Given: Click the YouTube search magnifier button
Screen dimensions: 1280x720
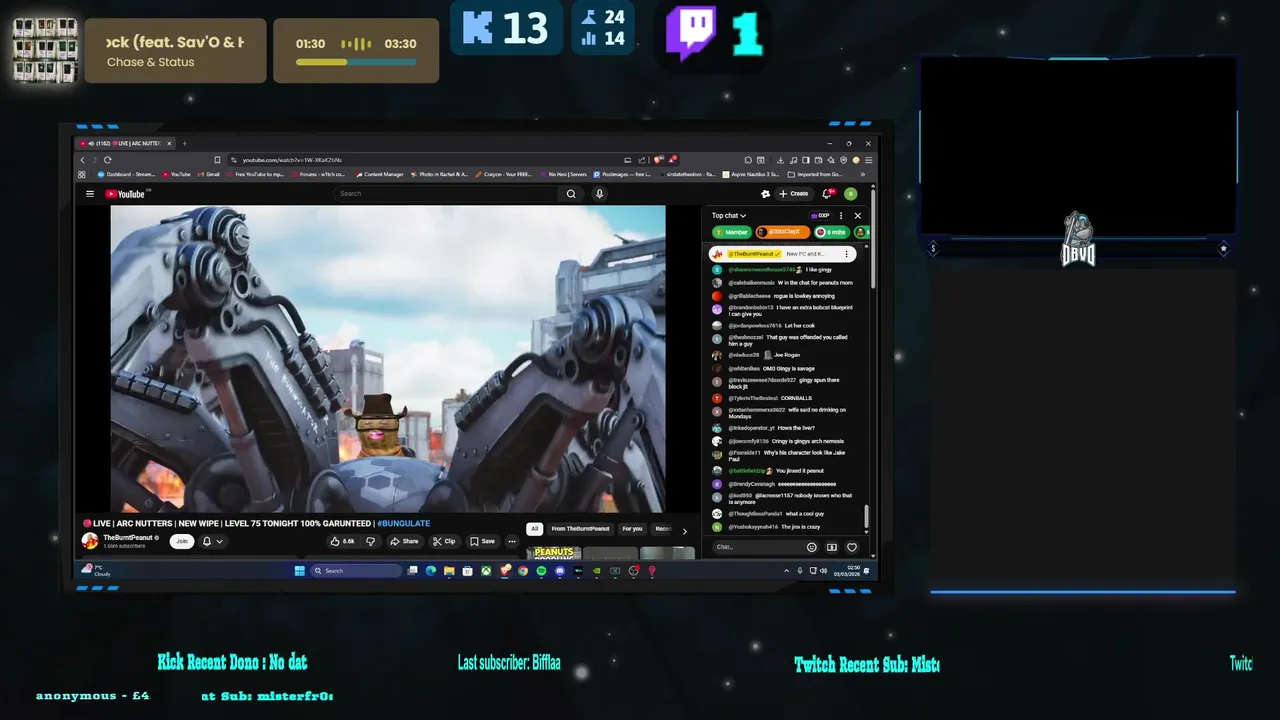Looking at the screenshot, I should click(571, 194).
